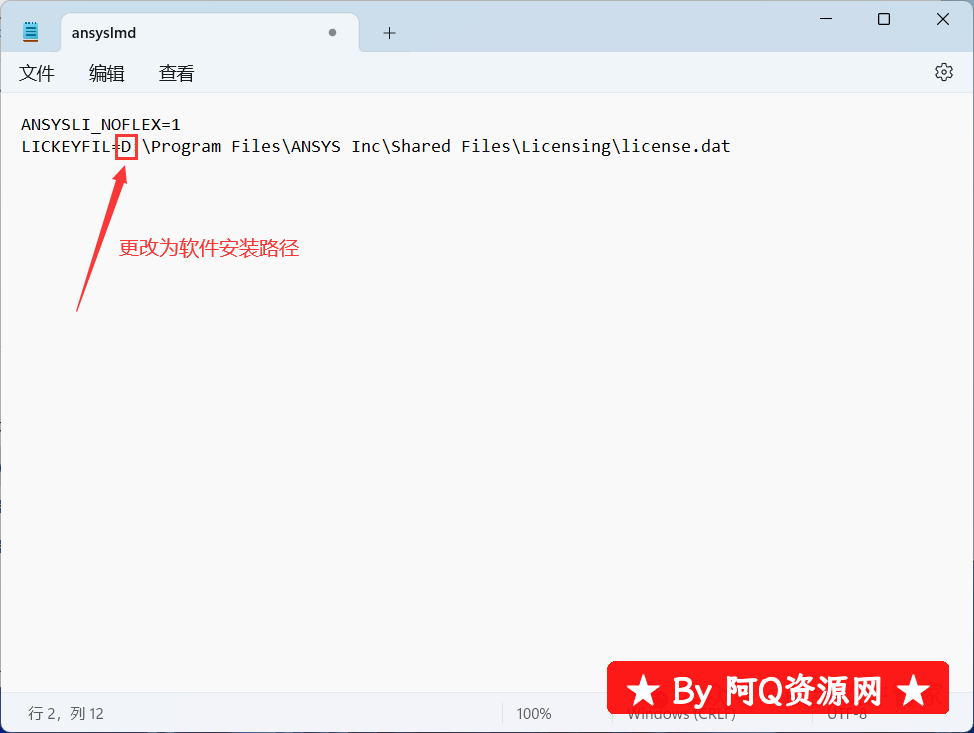This screenshot has width=974, height=733.
Task: Place cursor at drive letter D
Action: coord(126,147)
